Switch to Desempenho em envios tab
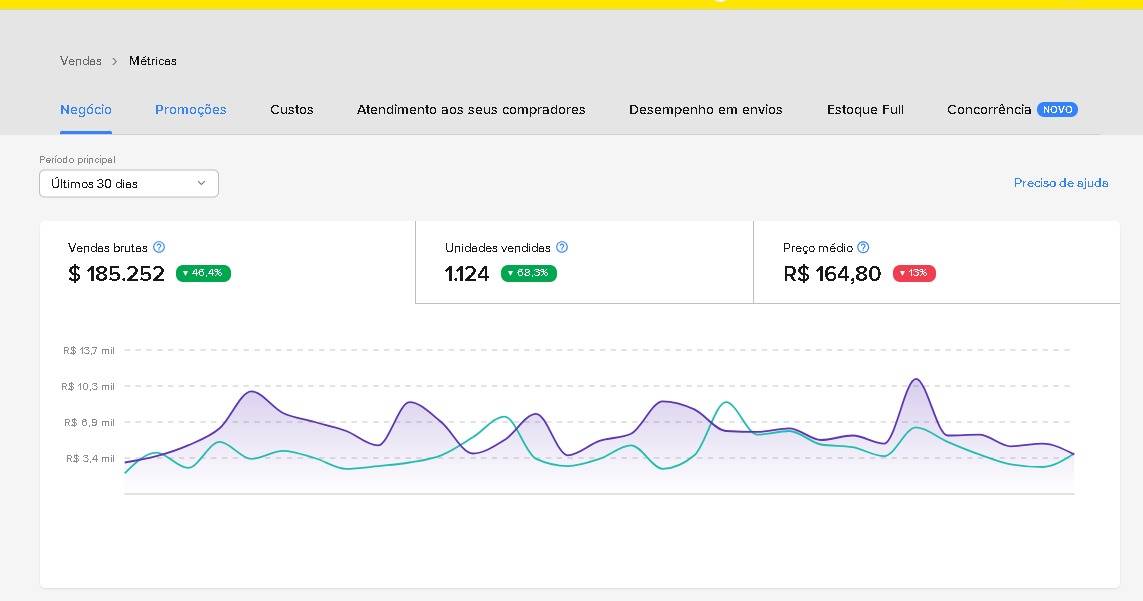 pos(705,110)
